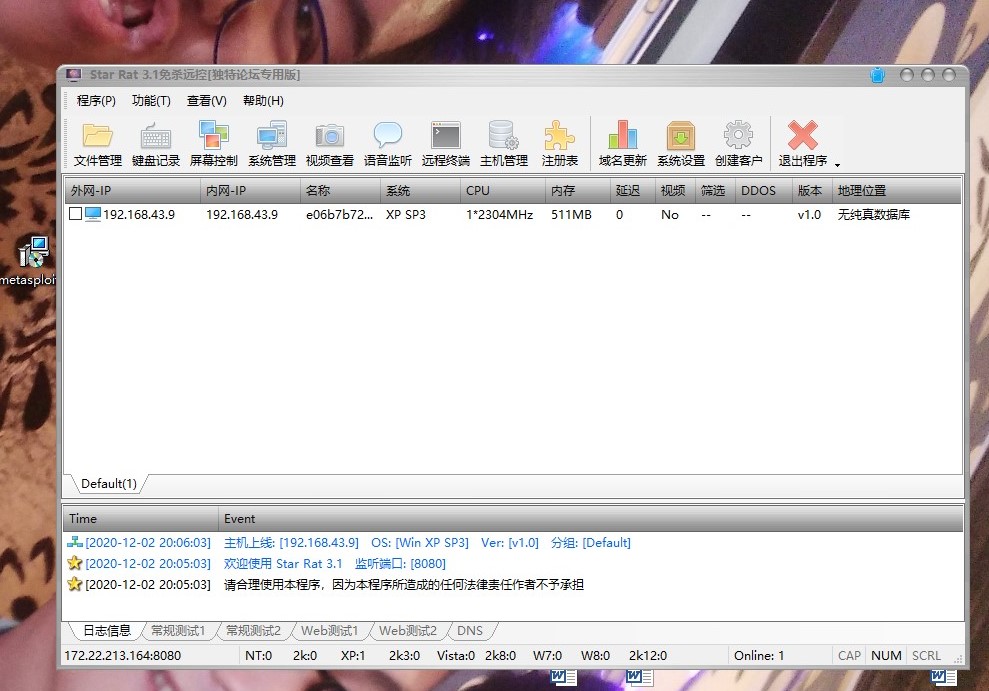Switch to the Web测试2 tab
This screenshot has height=691, width=989.
[407, 630]
